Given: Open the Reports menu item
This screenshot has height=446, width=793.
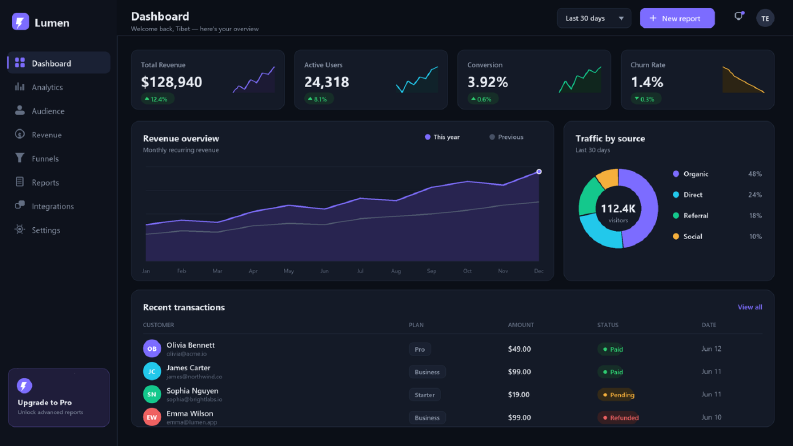Looking at the screenshot, I should (x=59, y=182).
